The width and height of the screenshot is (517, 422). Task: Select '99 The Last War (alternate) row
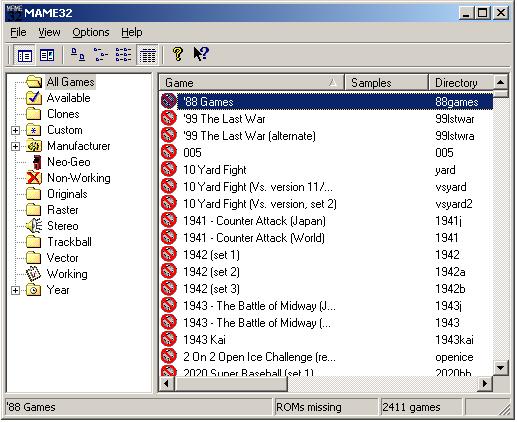[327, 136]
